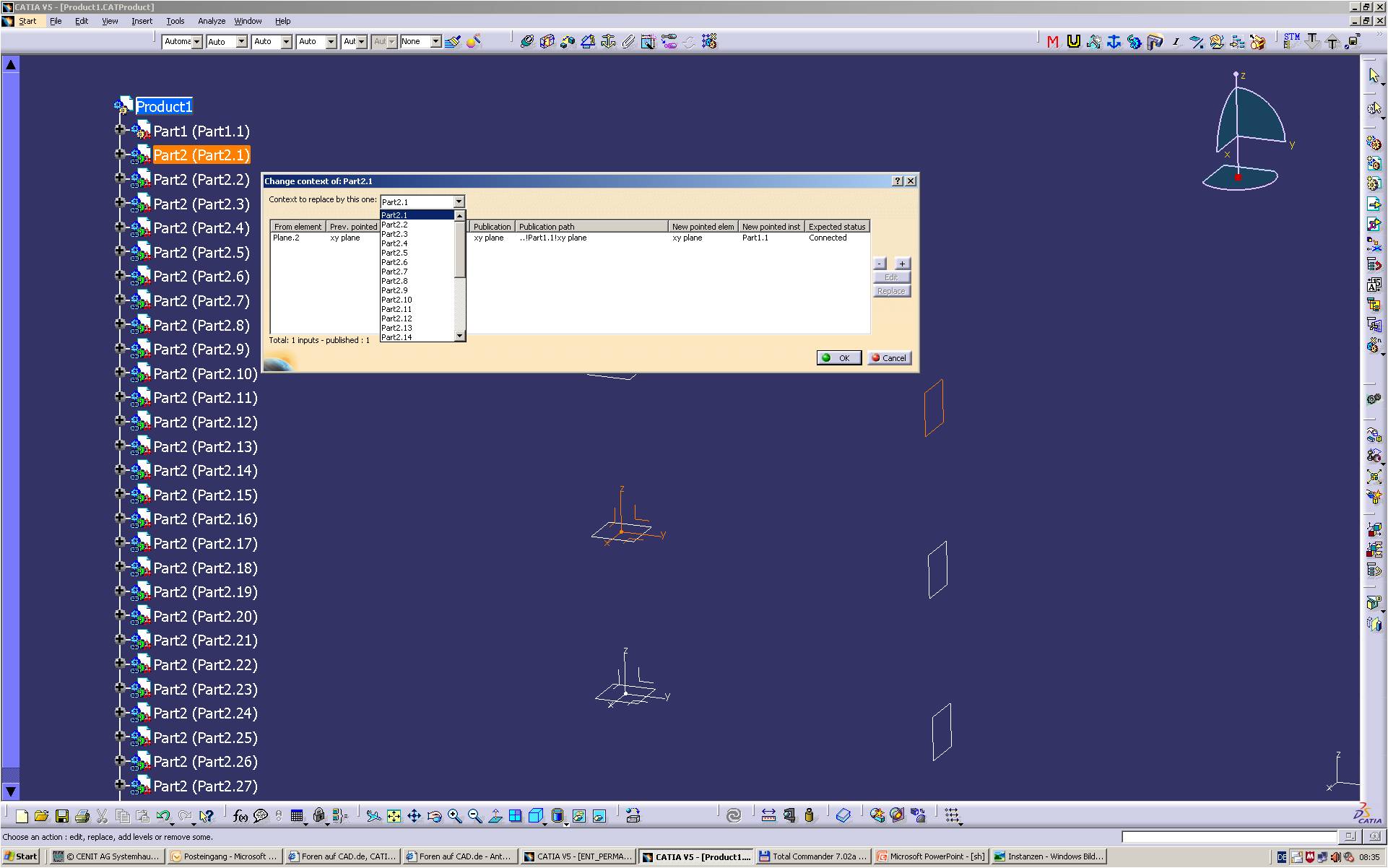This screenshot has height=868, width=1388.
Task: Click the STM icon in top toolbar
Action: click(x=1291, y=40)
